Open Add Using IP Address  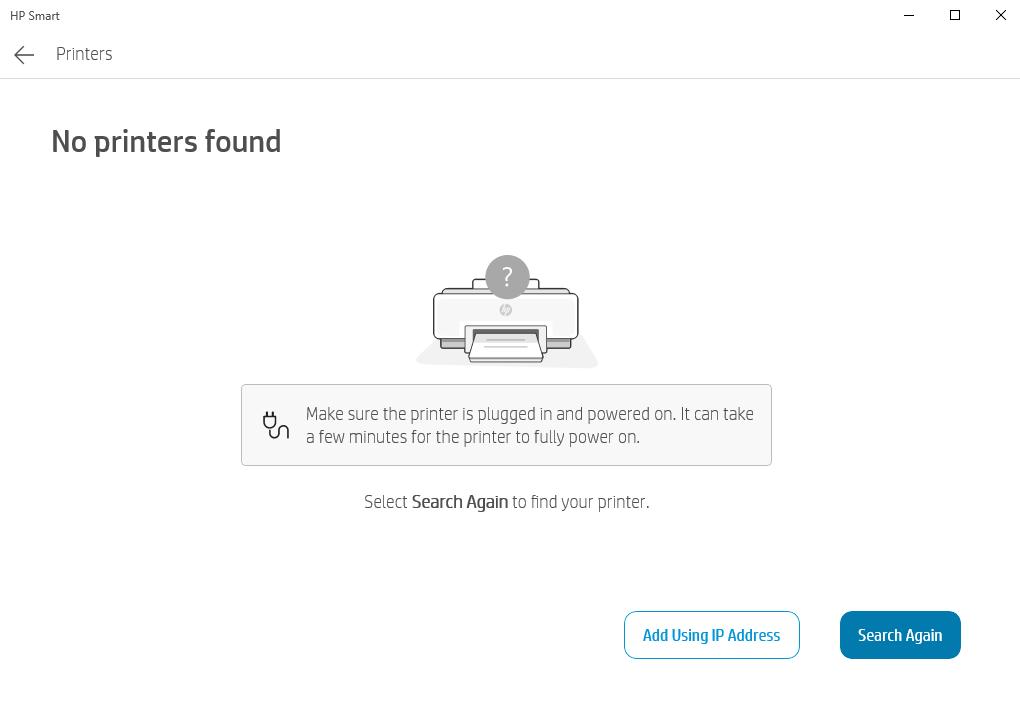pos(711,634)
